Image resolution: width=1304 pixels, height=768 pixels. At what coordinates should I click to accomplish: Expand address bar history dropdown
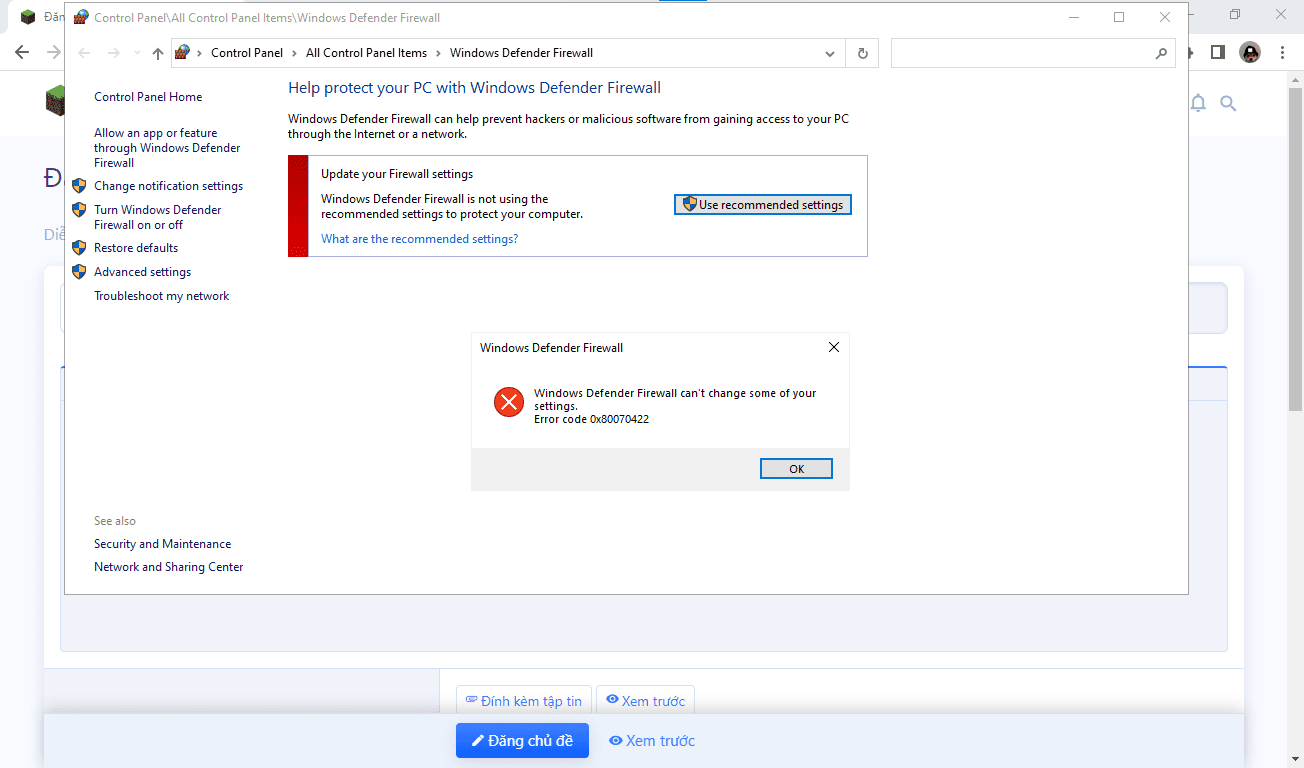(829, 53)
